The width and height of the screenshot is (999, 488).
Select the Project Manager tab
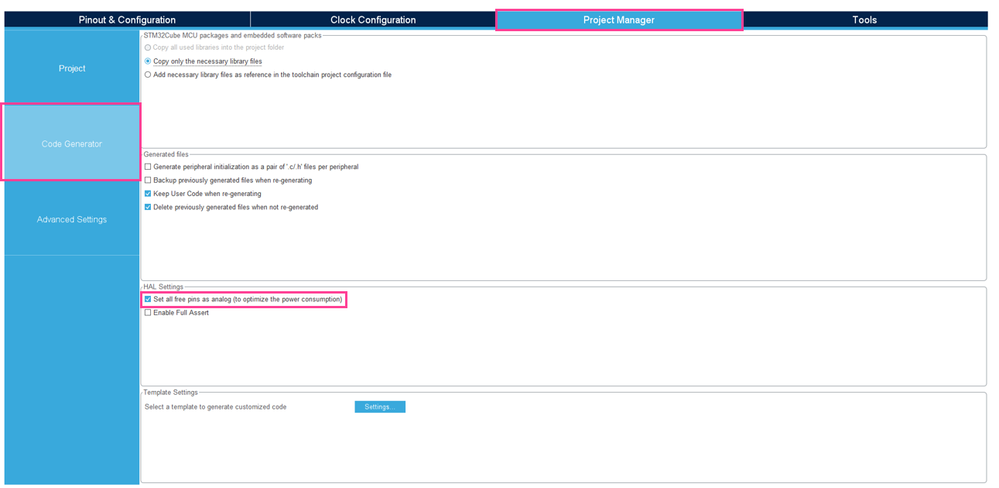(x=619, y=20)
